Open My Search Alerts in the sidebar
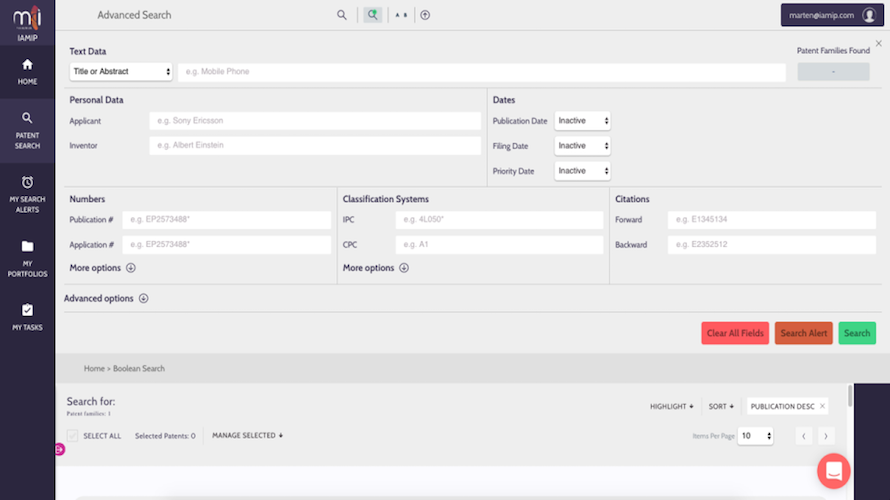The height and width of the screenshot is (500, 890). [27, 189]
